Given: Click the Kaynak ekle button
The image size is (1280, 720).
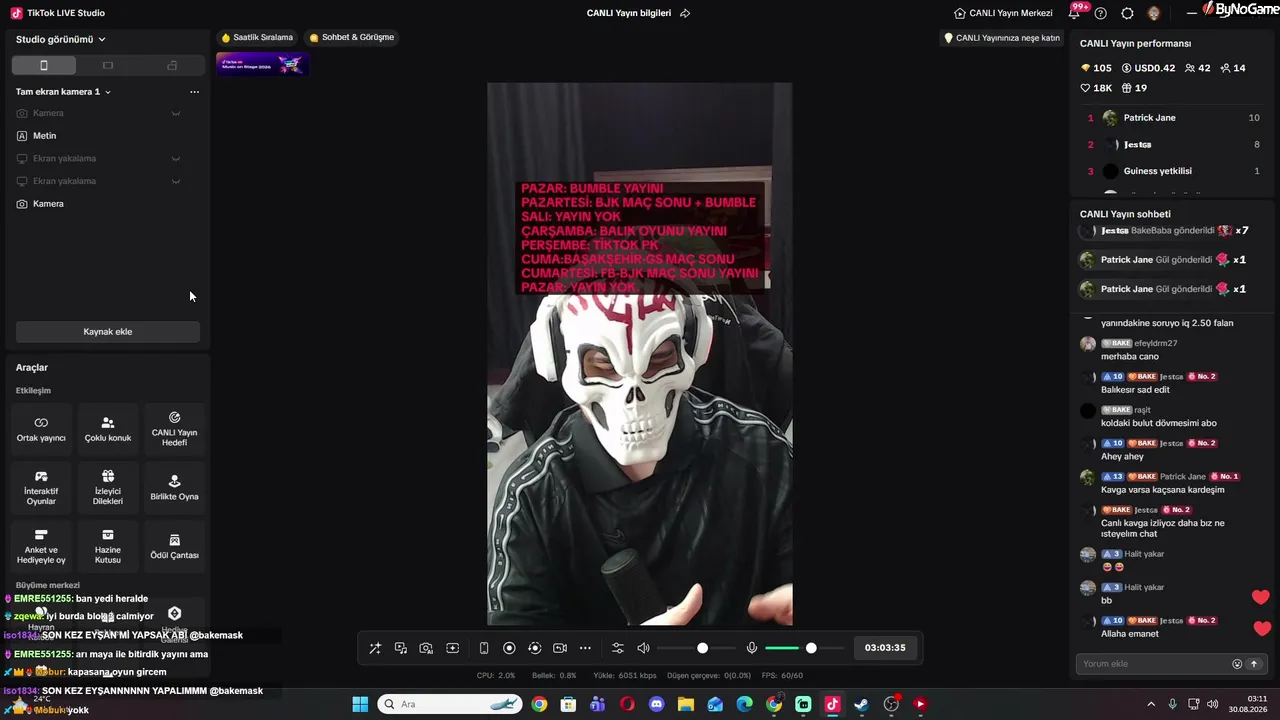Looking at the screenshot, I should pos(108,332).
